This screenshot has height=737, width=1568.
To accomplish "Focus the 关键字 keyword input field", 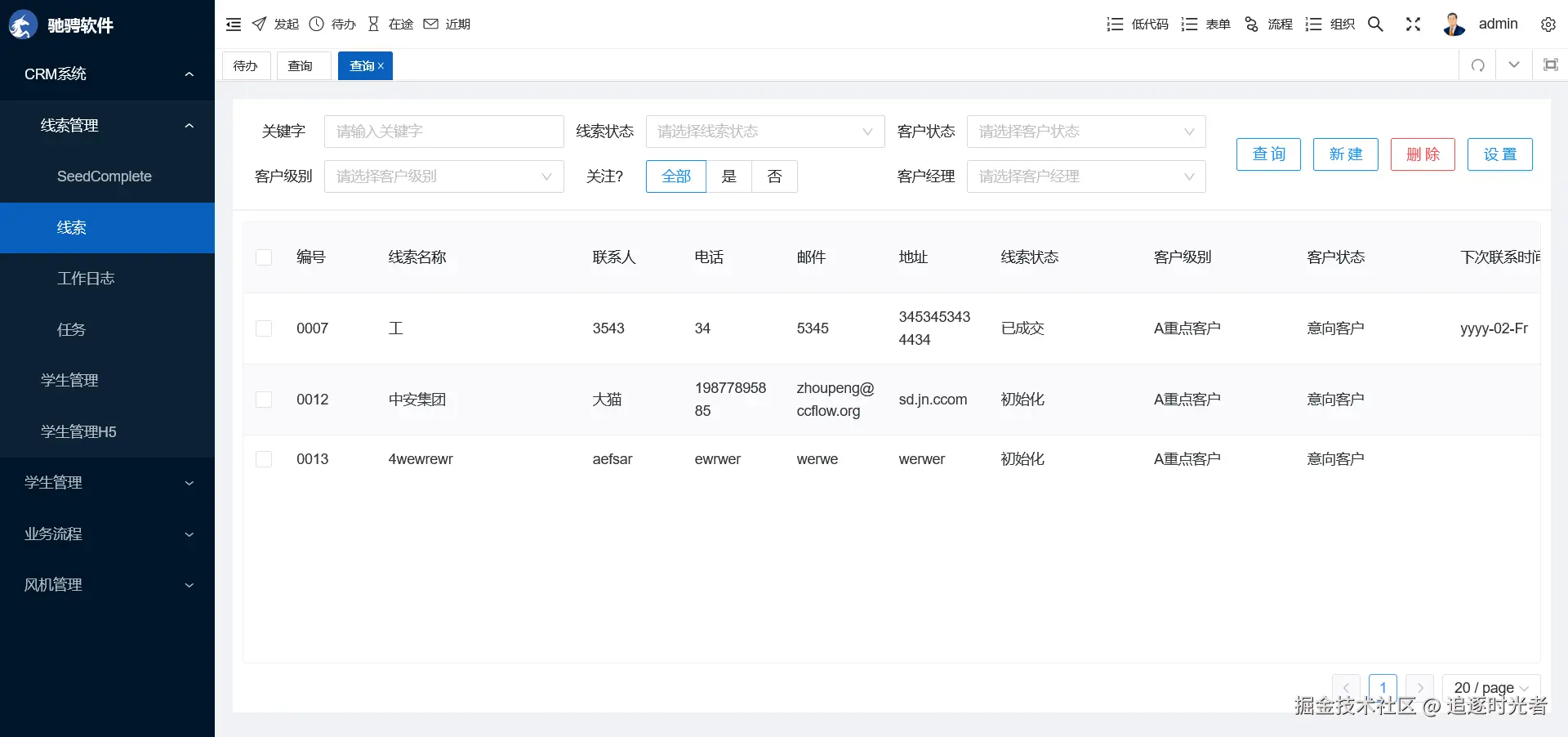I will [444, 132].
